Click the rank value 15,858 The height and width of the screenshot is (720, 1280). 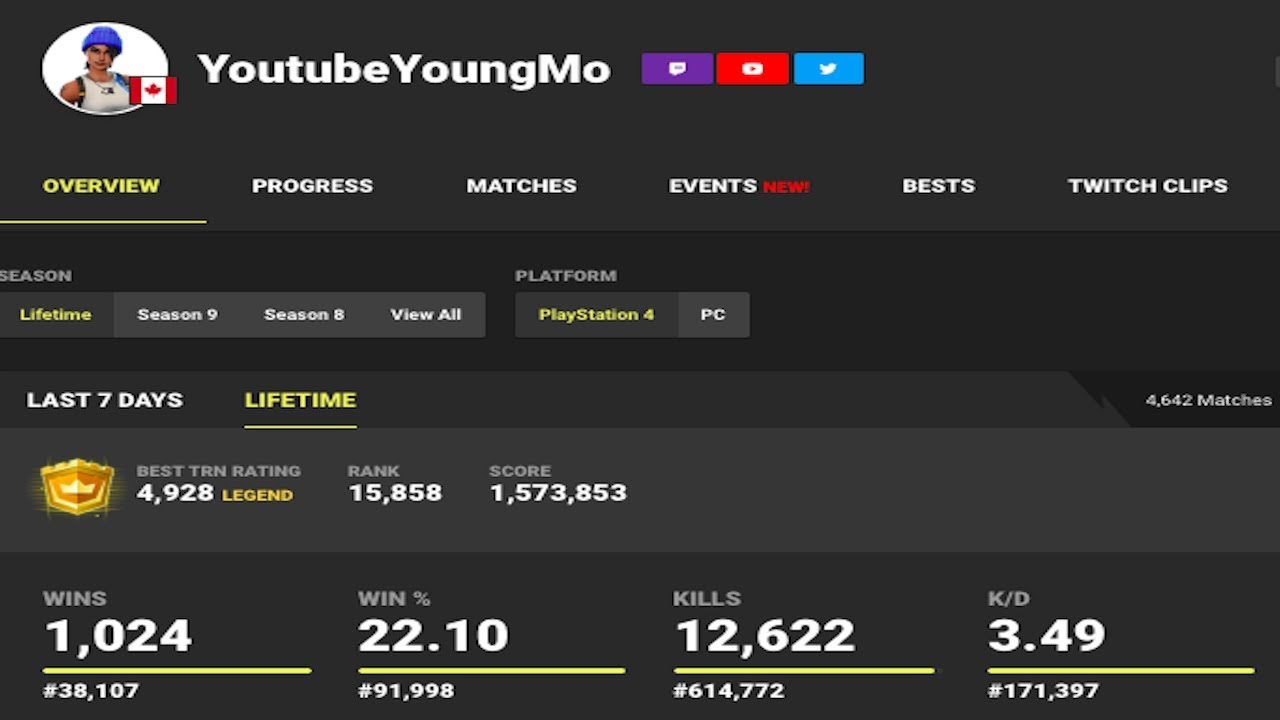(395, 493)
